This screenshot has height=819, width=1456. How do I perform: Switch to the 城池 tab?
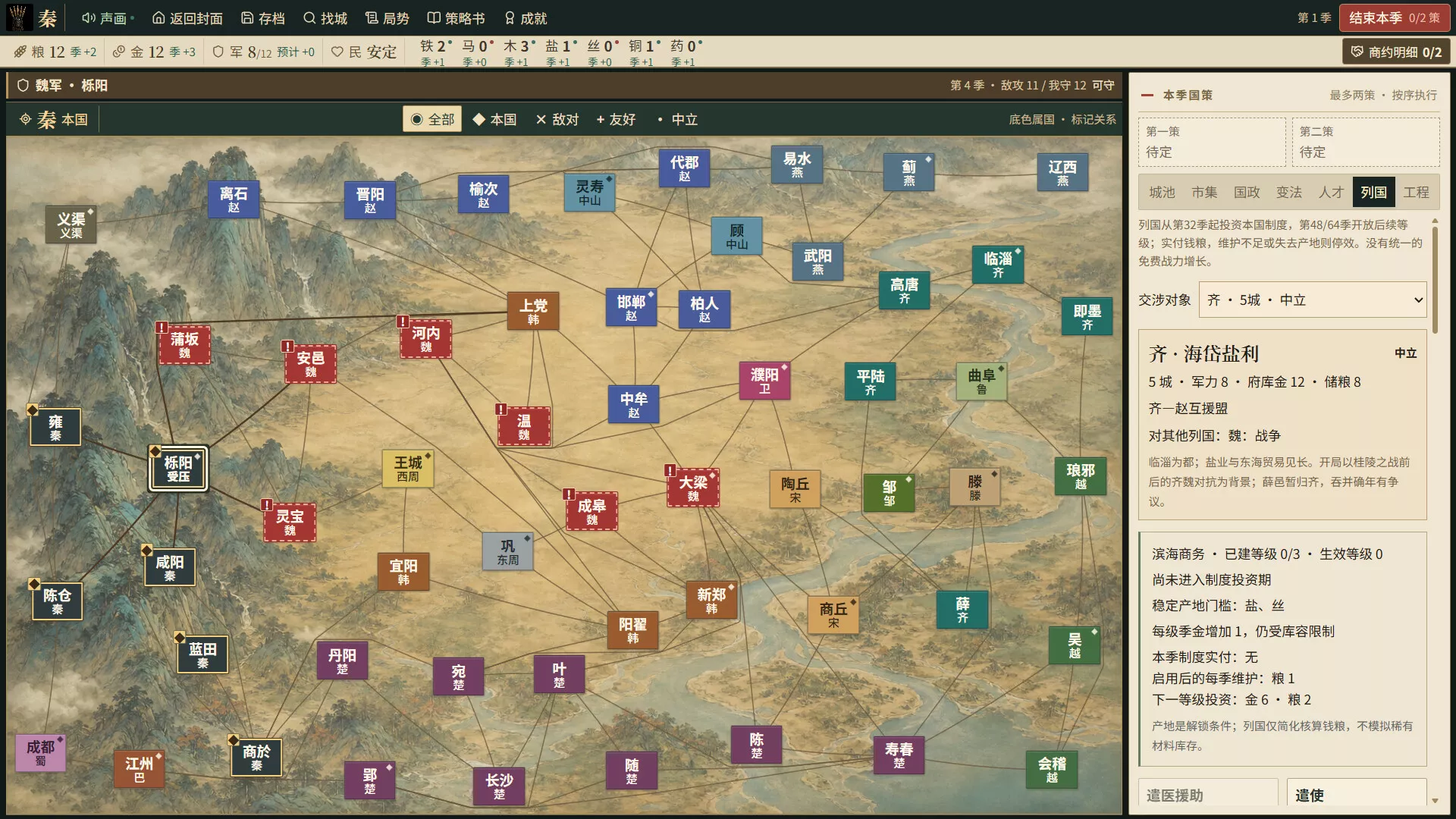[1162, 193]
